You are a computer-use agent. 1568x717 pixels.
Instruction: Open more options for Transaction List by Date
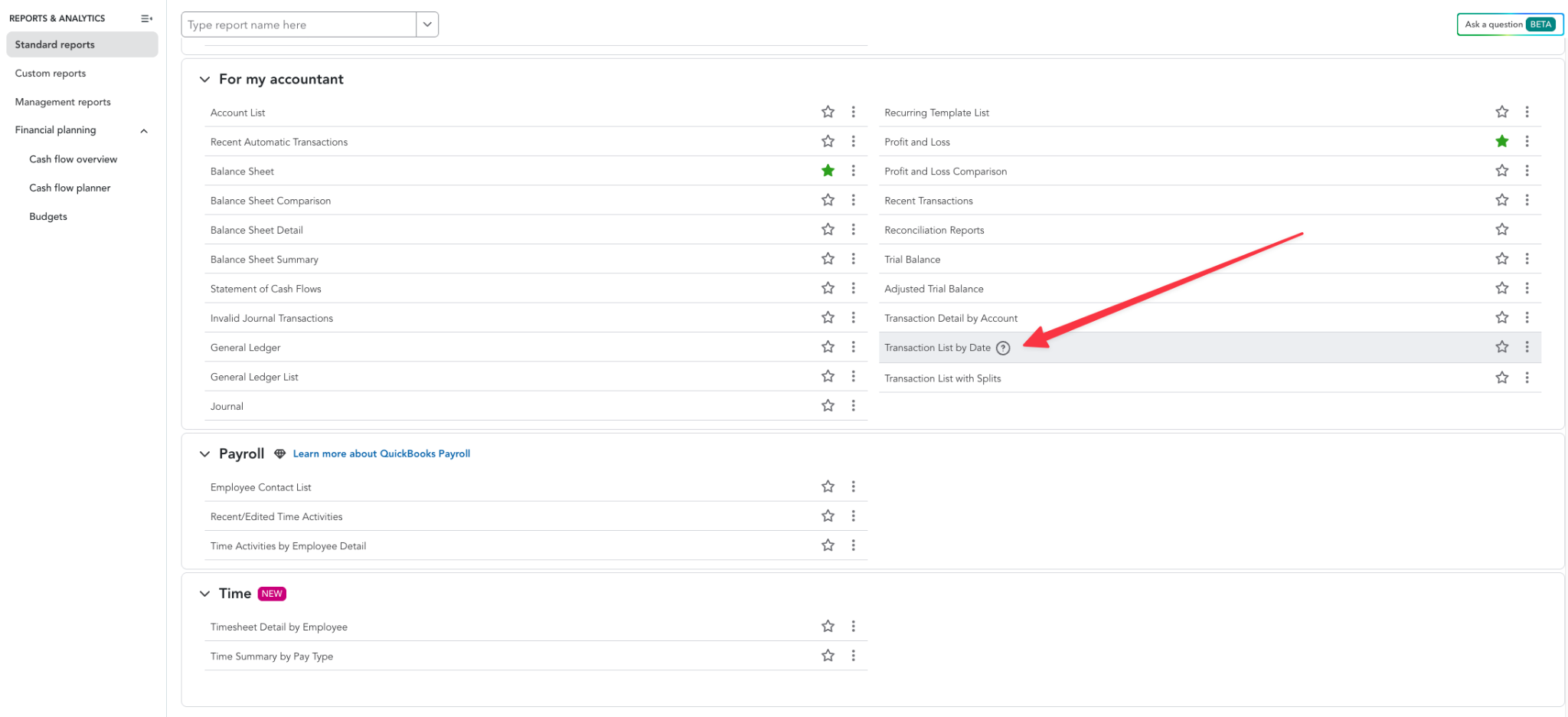pos(1527,347)
